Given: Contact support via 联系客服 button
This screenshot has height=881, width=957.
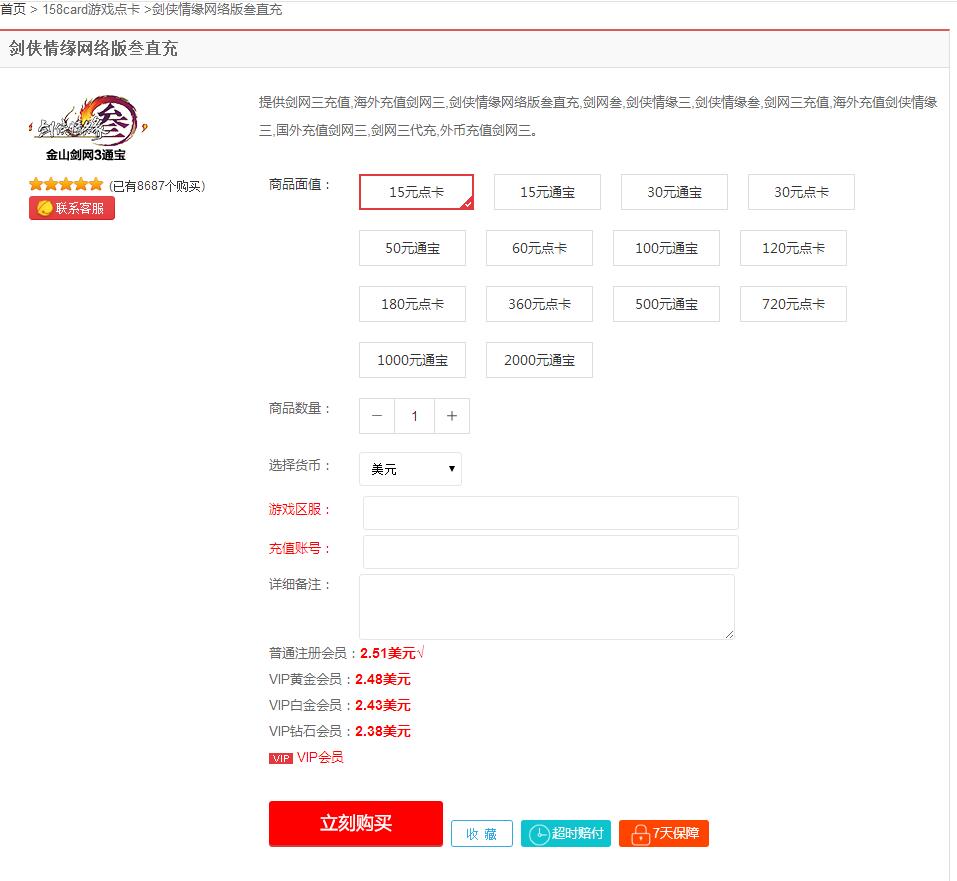Looking at the screenshot, I should pyautogui.click(x=72, y=208).
